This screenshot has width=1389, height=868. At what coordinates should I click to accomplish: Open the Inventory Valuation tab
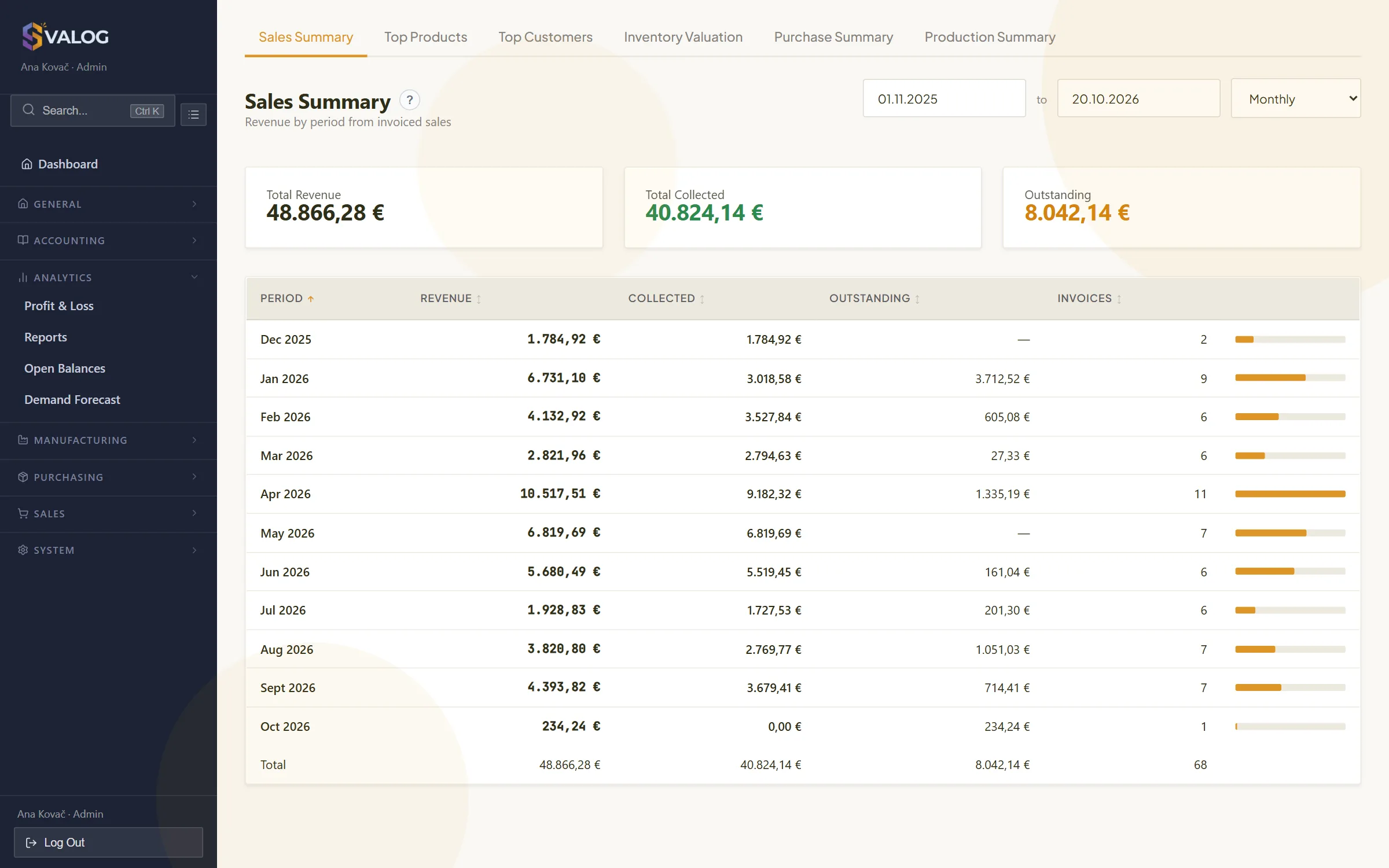[x=683, y=37]
